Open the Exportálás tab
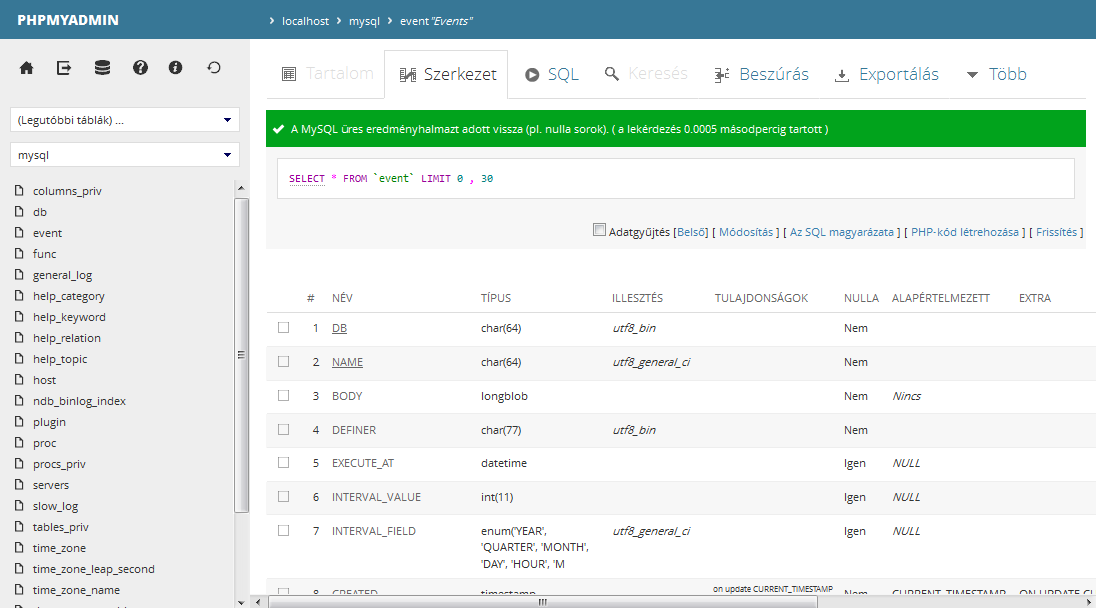Screen dimensions: 1096x608 pyautogui.click(x=886, y=74)
